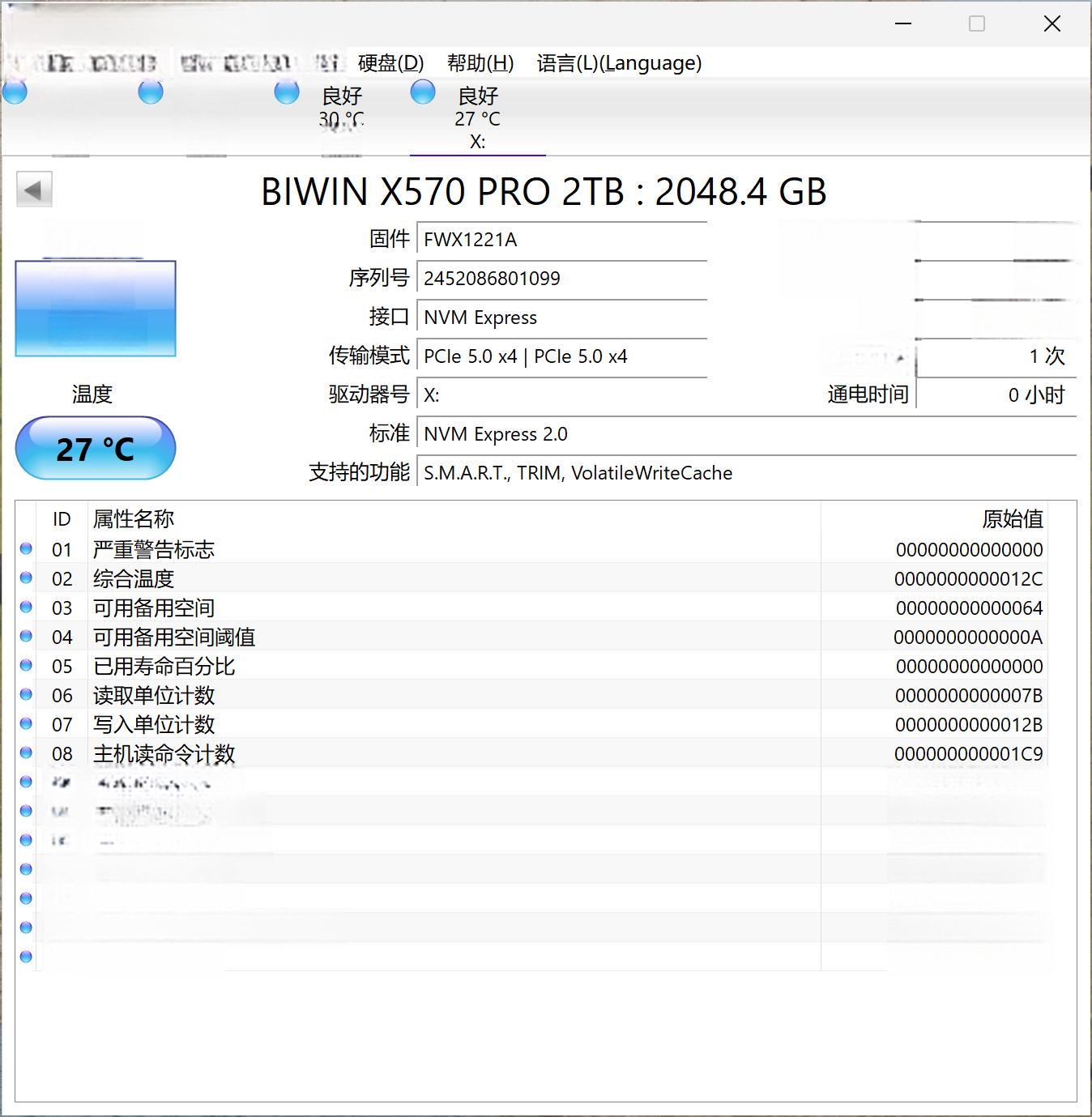Click the serial number field 2452086801099
Viewport: 1092px width, 1117px height.
[x=561, y=279]
